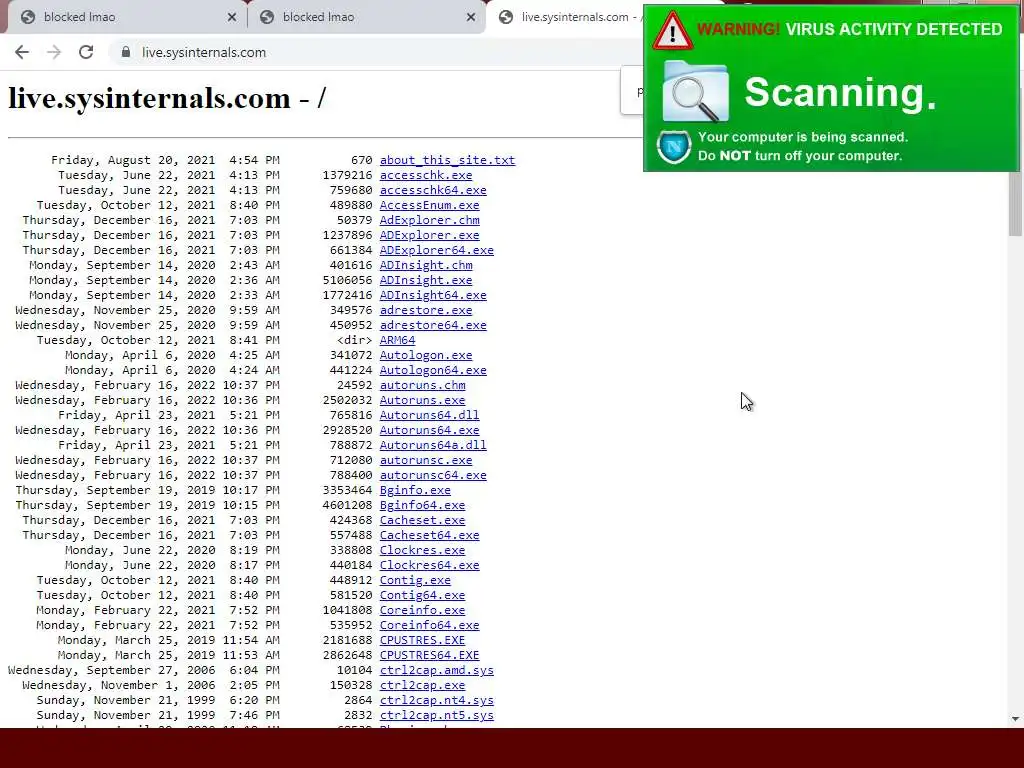This screenshot has width=1024, height=768.
Task: Click ADInsight64.exe link
Action: click(433, 295)
